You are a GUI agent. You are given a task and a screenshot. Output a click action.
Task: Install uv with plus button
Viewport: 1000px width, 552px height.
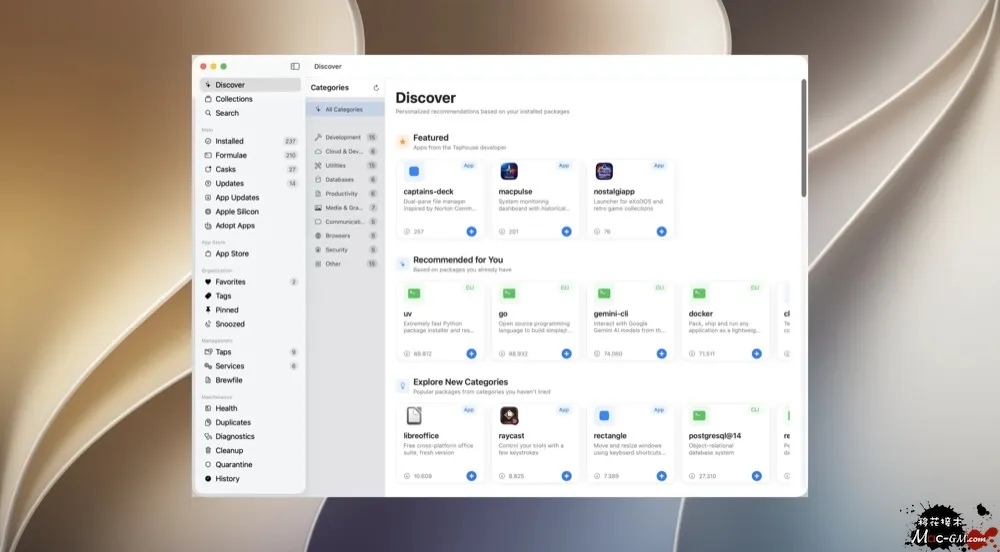[471, 354]
